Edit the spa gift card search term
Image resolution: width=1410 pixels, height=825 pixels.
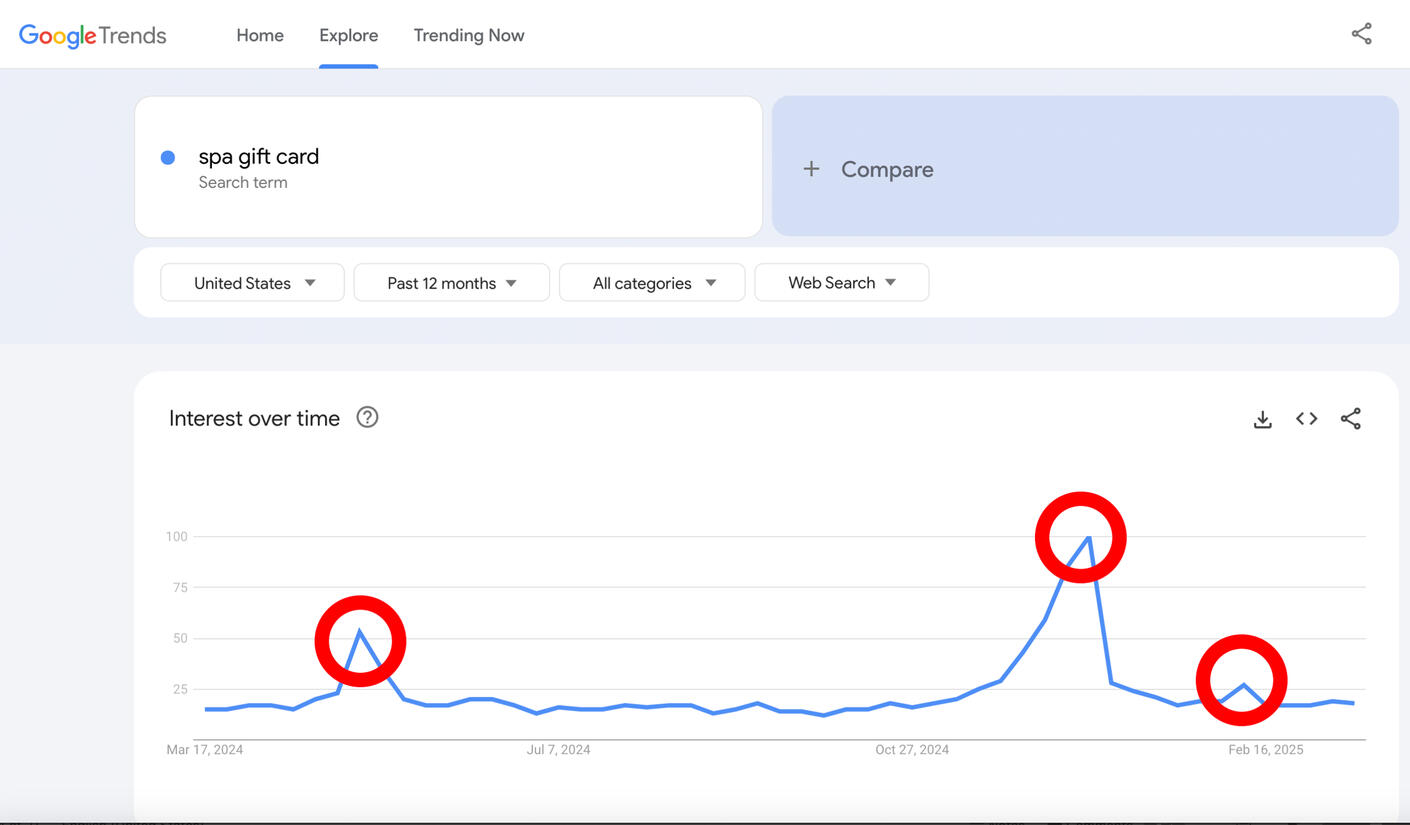pos(259,157)
